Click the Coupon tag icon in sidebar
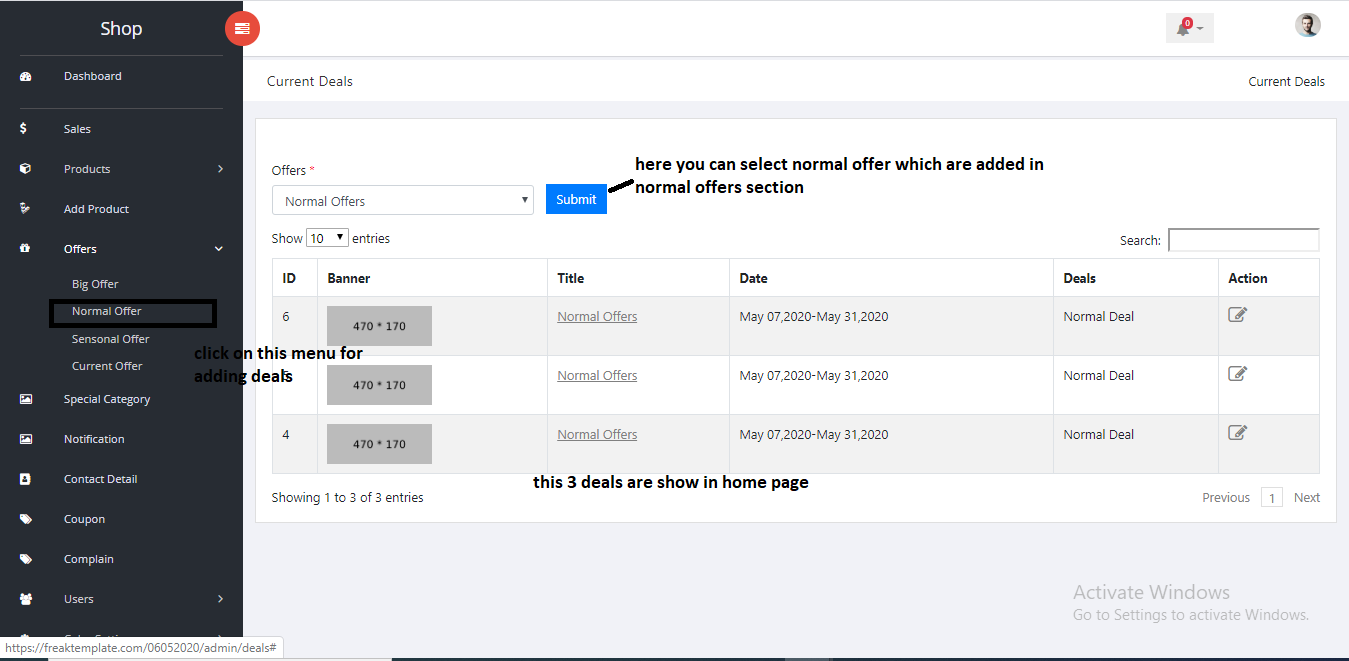Viewport: 1349px width, 661px height. tap(26, 520)
